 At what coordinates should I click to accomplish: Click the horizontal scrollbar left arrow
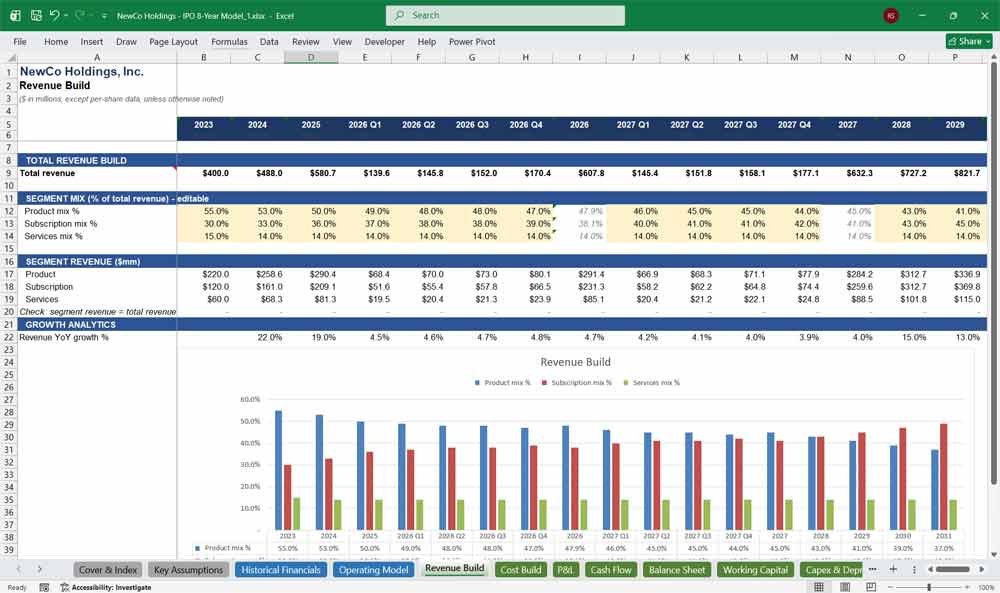pos(930,569)
